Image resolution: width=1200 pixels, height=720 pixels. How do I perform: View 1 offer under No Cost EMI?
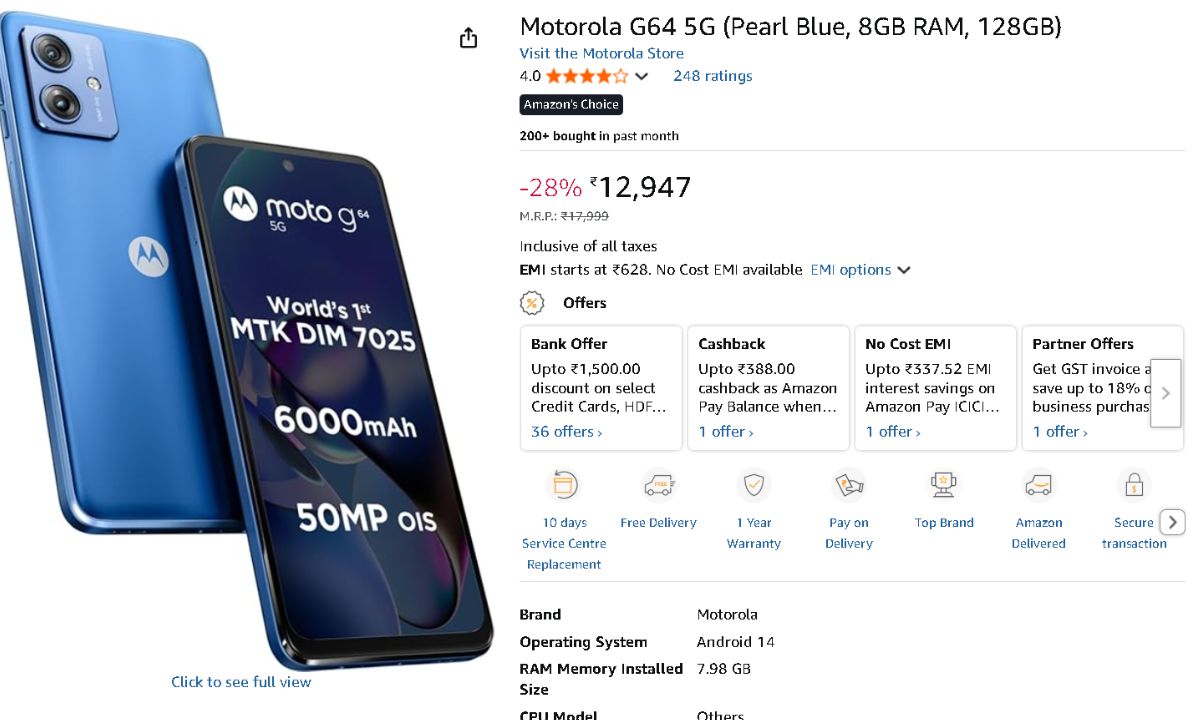point(892,432)
